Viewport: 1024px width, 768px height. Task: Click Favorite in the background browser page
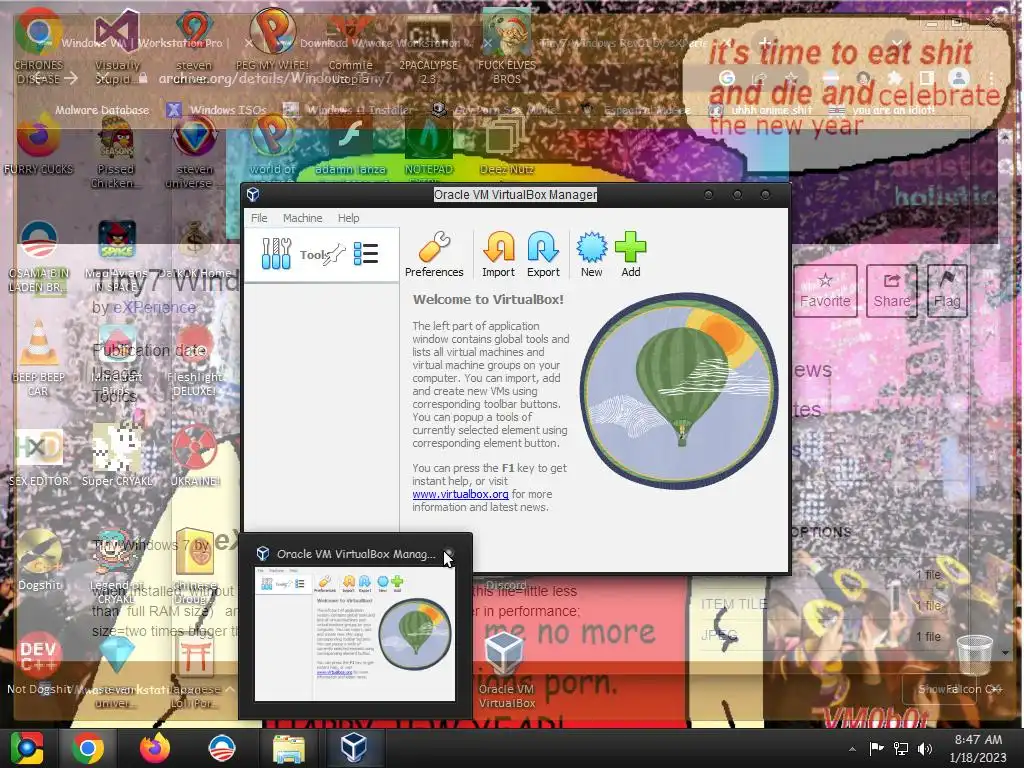(825, 291)
